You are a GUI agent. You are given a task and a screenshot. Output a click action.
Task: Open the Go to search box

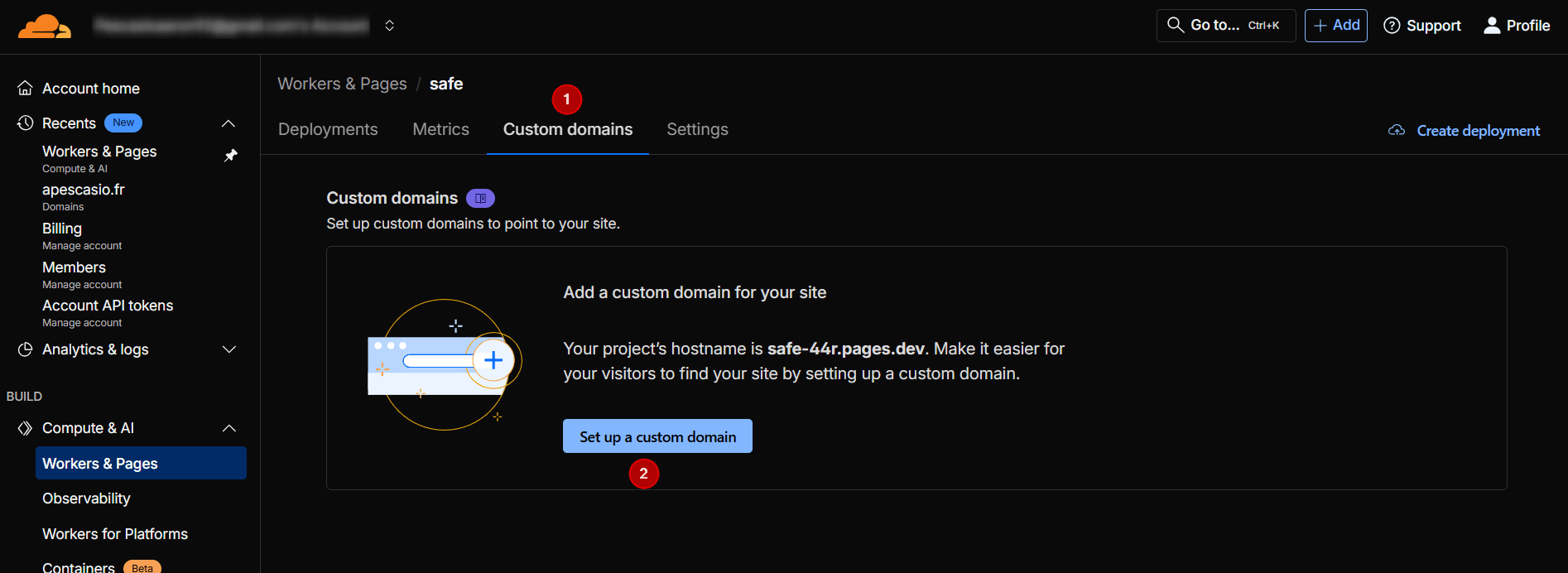coord(1225,26)
